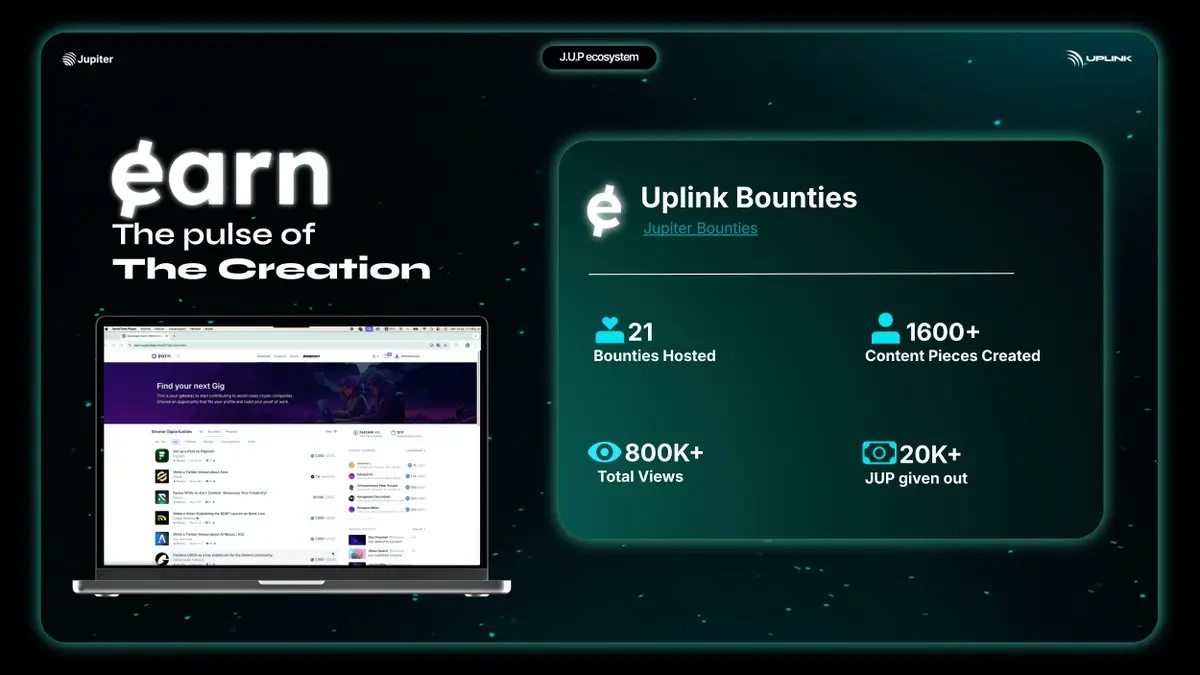Viewport: 1200px width, 675px height.
Task: Open the Filter control above the listings
Action: 330,431
